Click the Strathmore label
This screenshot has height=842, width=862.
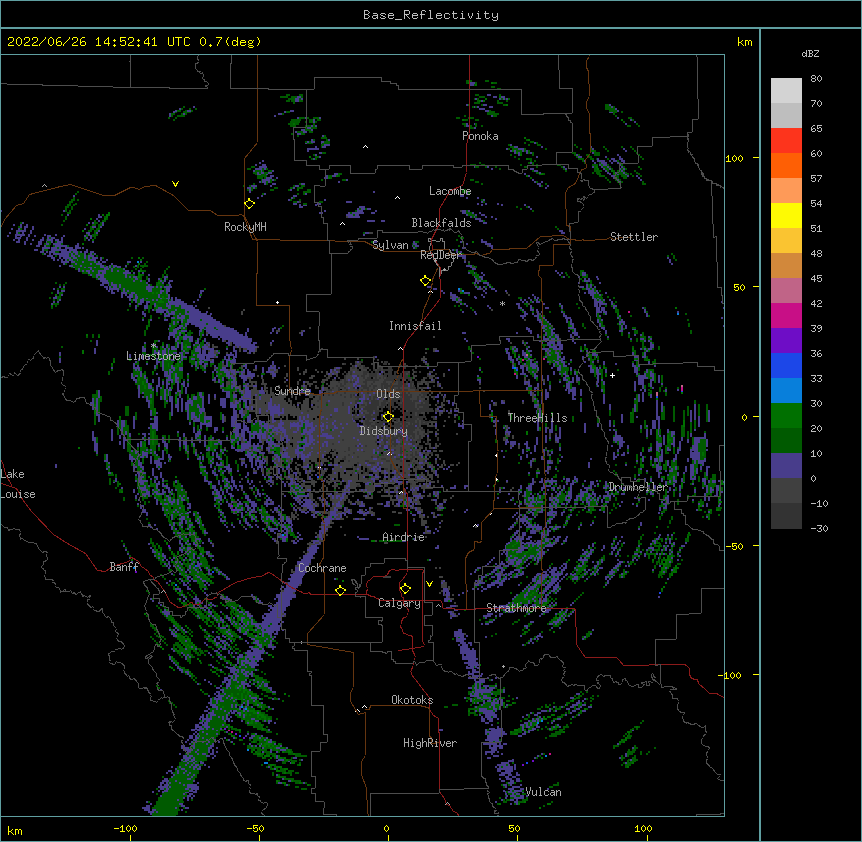516,608
